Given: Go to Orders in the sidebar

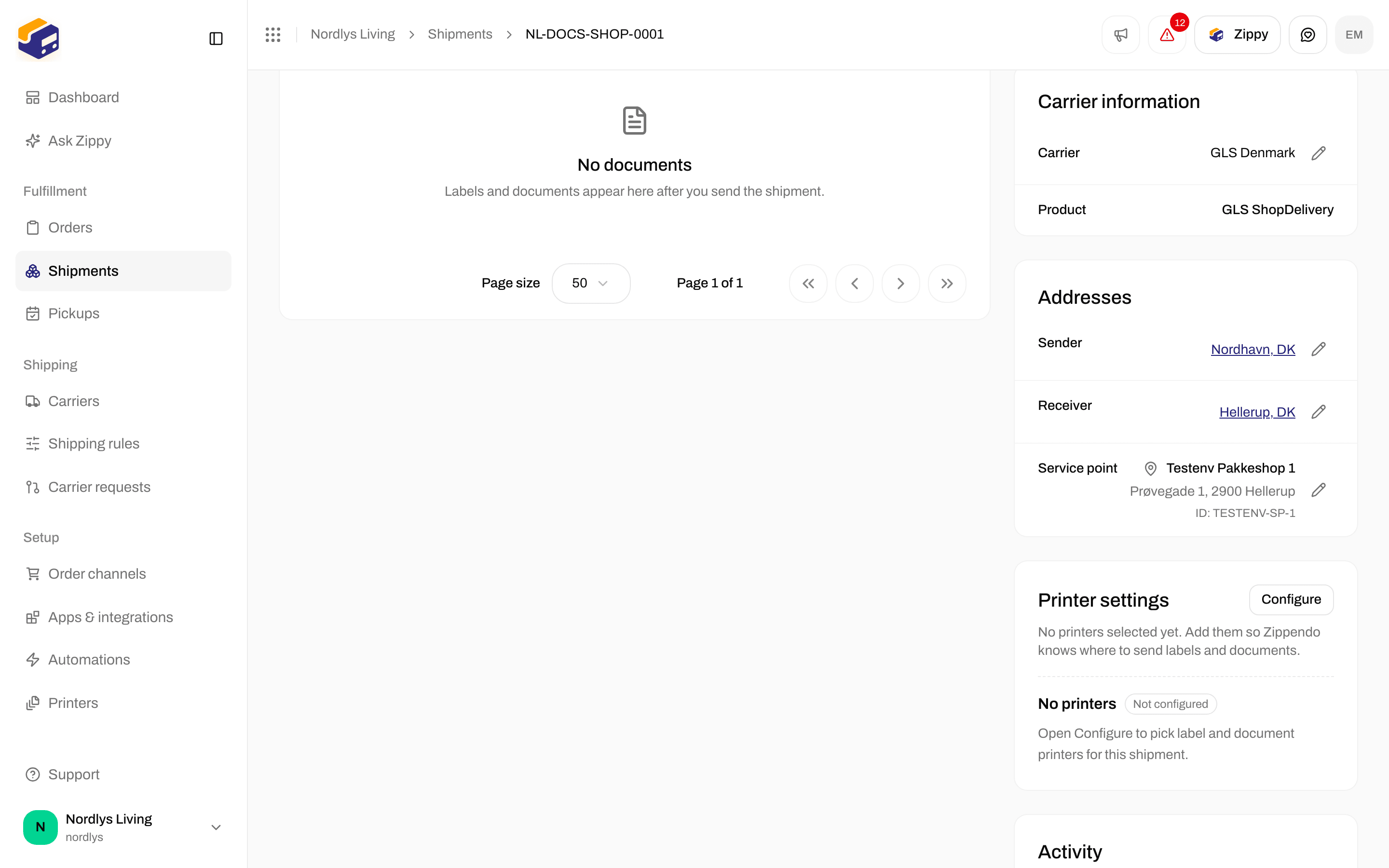Looking at the screenshot, I should click(x=123, y=227).
